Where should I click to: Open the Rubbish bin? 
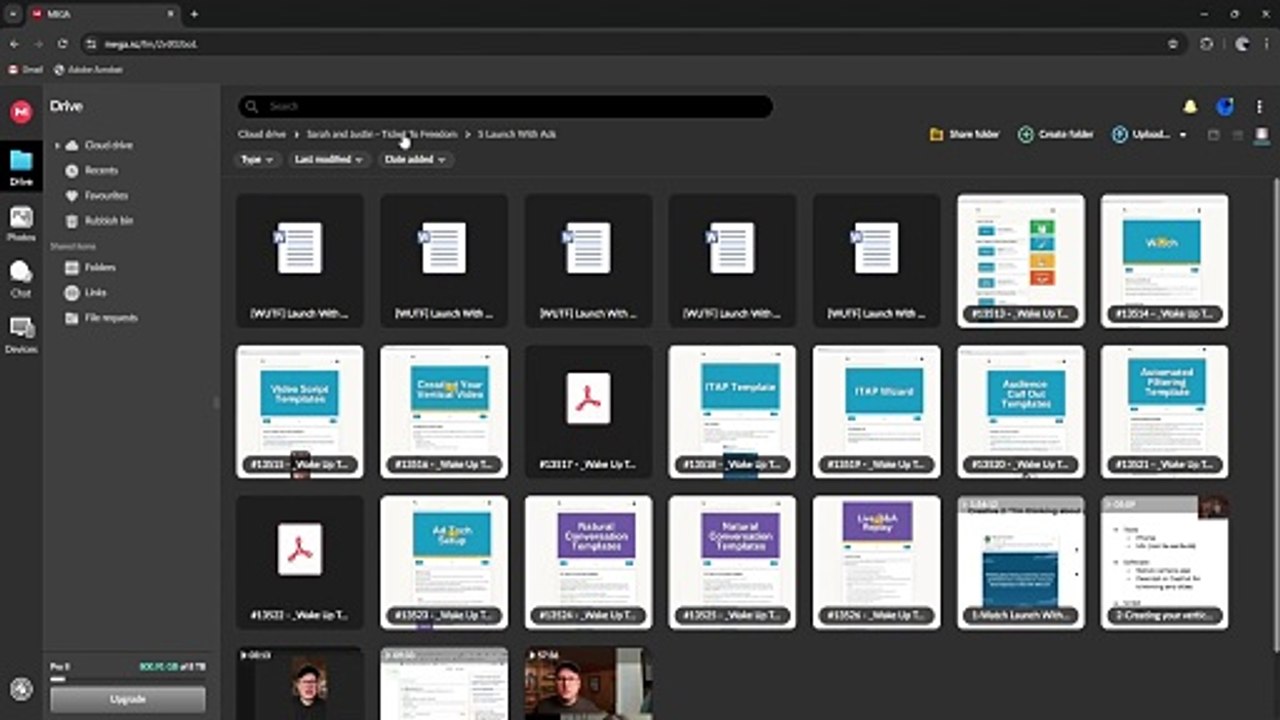(98, 220)
